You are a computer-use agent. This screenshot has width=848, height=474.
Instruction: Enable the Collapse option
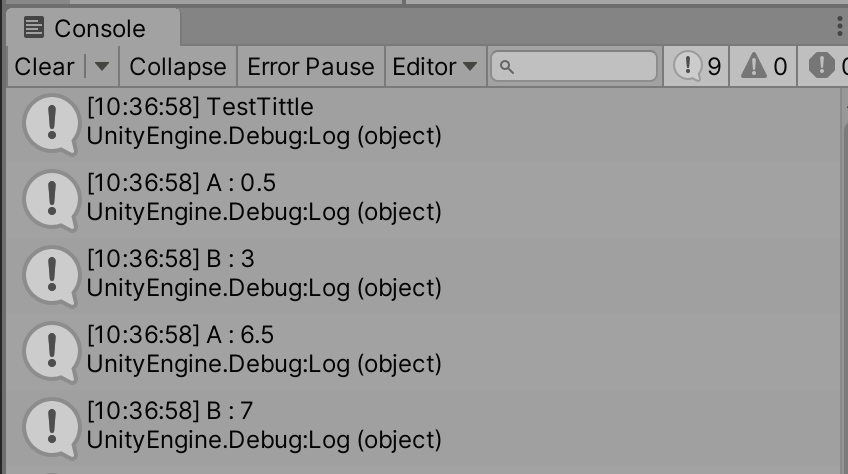(178, 67)
